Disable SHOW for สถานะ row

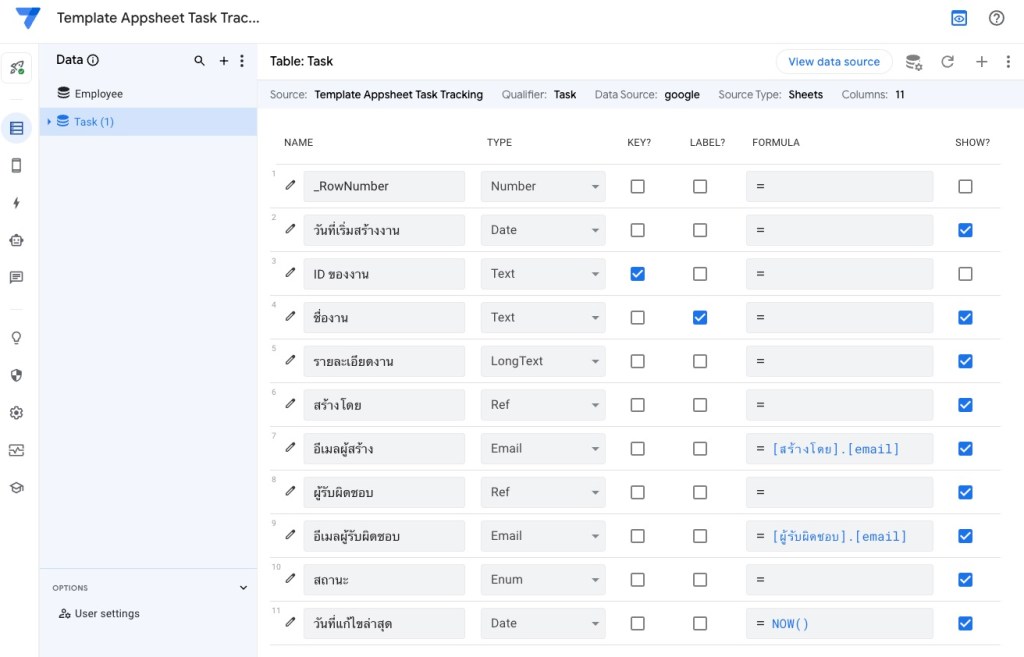(965, 579)
